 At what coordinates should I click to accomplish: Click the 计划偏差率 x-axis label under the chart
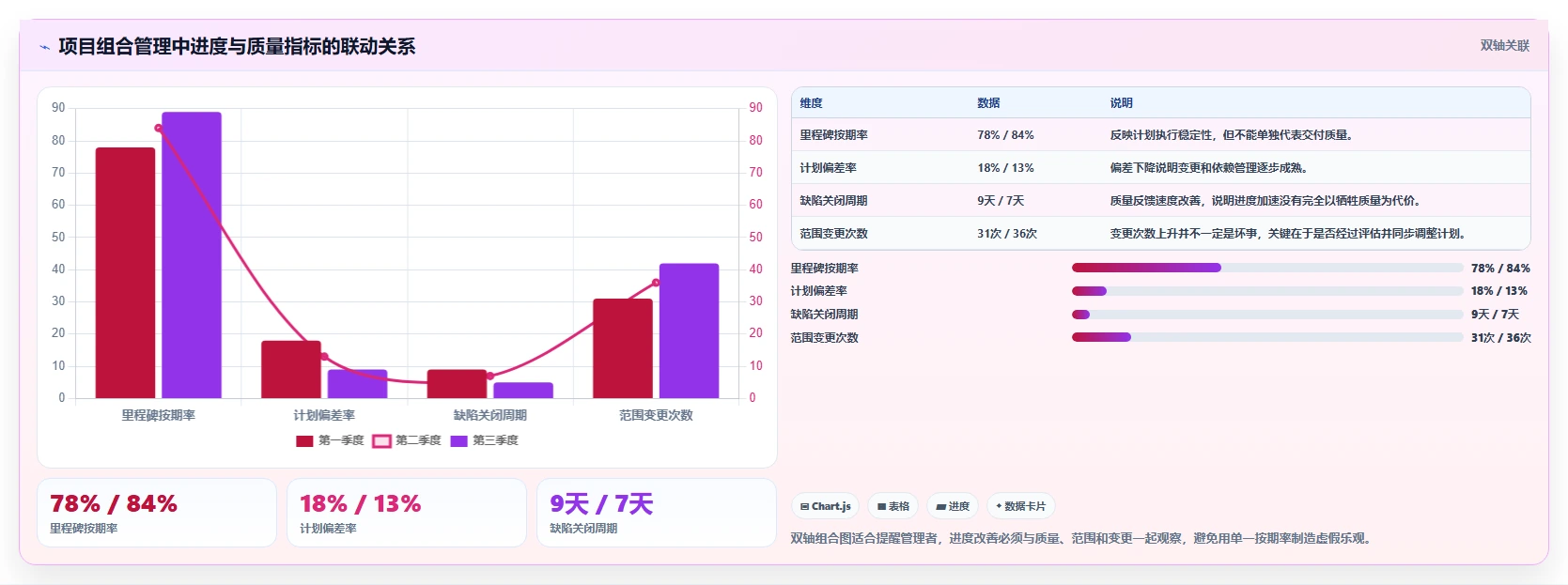(324, 415)
